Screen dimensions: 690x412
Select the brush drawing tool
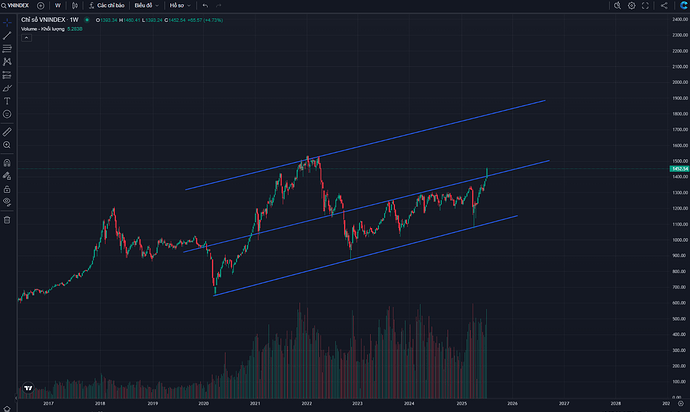tap(7, 88)
